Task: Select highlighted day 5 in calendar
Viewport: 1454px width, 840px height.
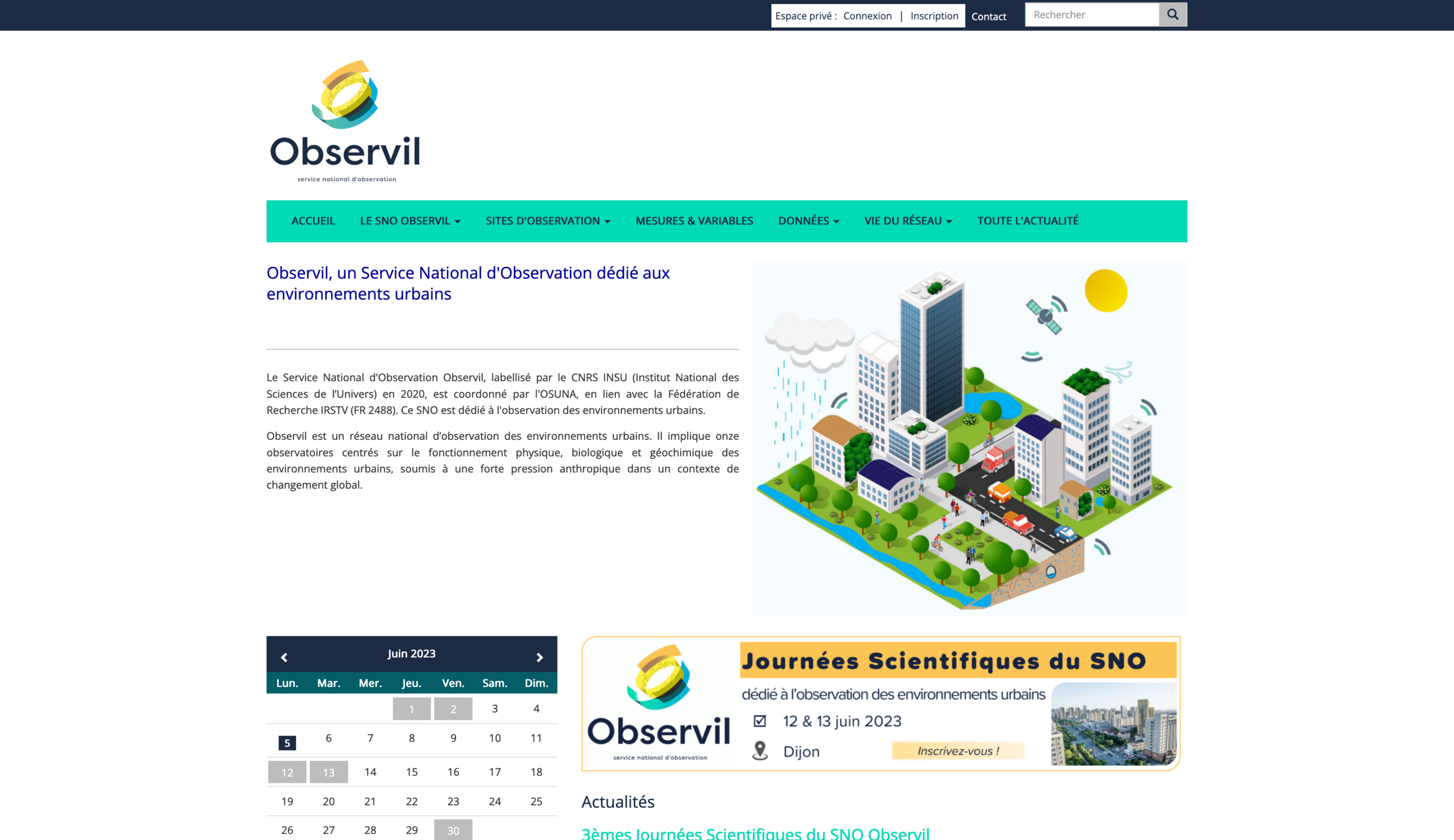Action: coord(287,742)
